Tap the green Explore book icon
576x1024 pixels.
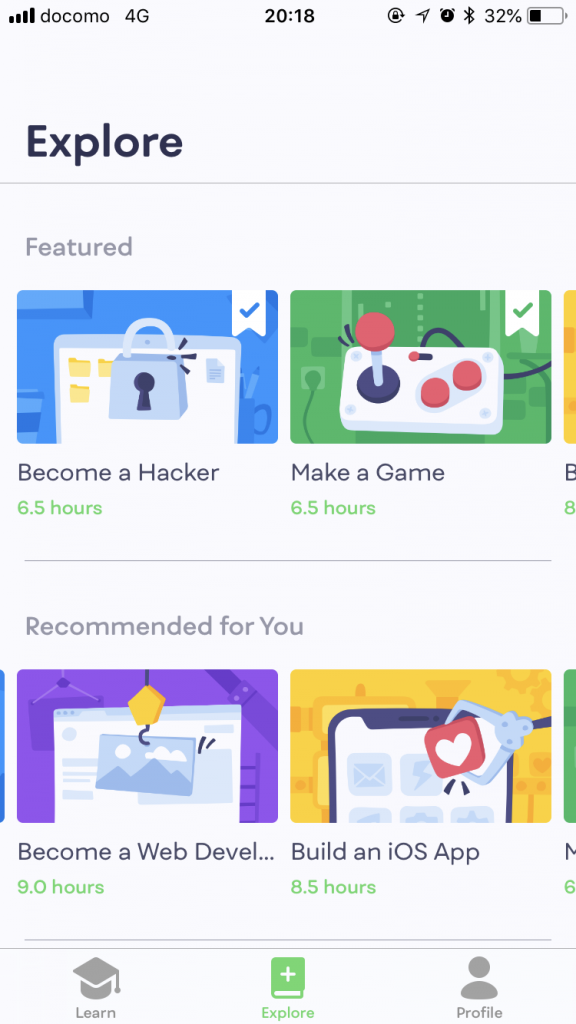point(288,978)
